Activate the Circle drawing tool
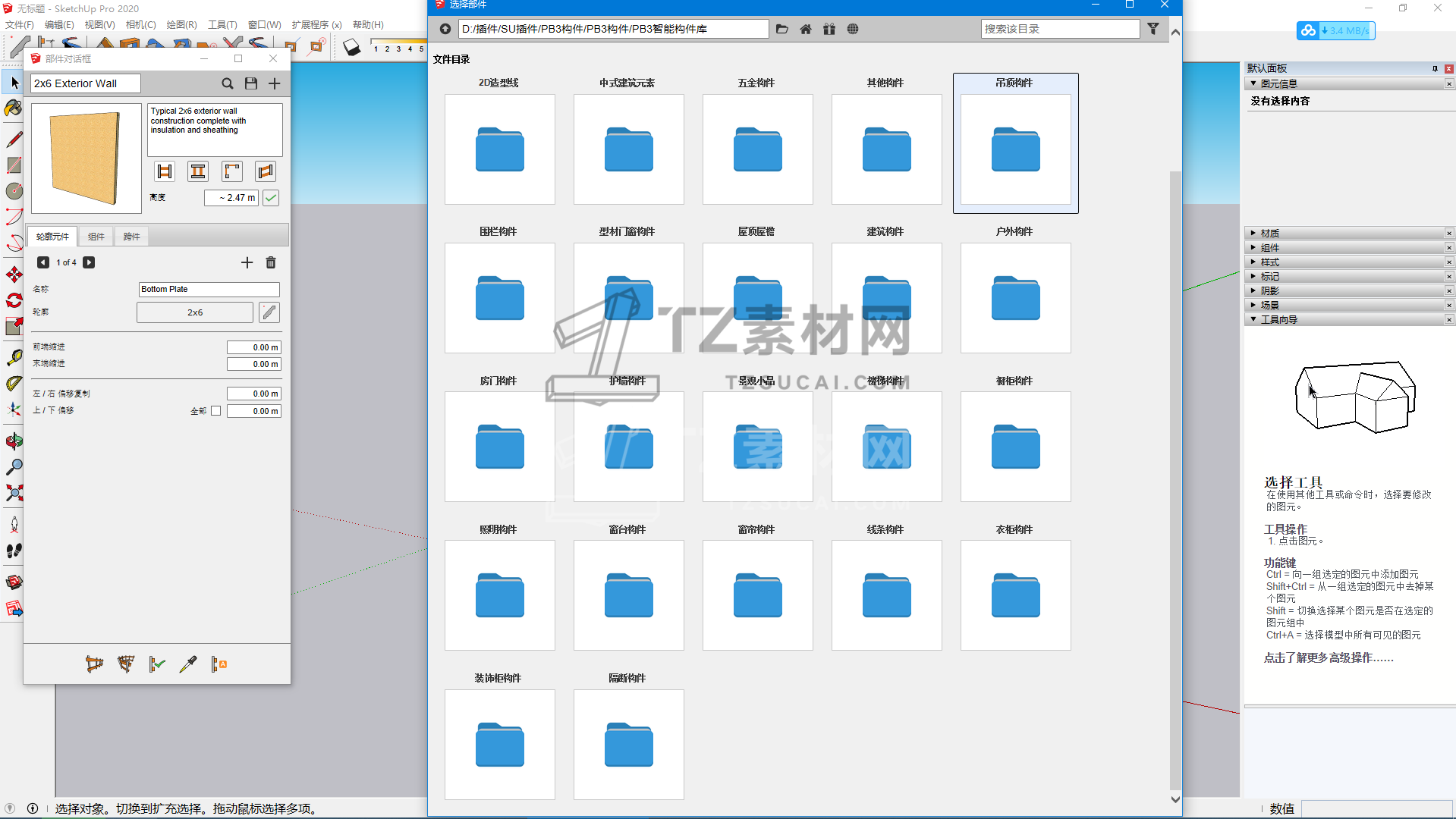 14,191
